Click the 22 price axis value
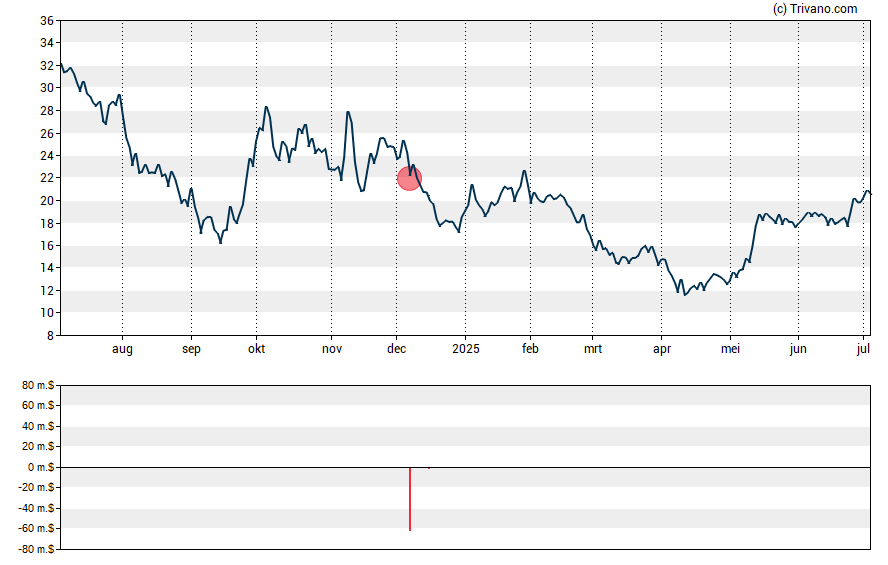The image size is (888, 565). (x=46, y=178)
